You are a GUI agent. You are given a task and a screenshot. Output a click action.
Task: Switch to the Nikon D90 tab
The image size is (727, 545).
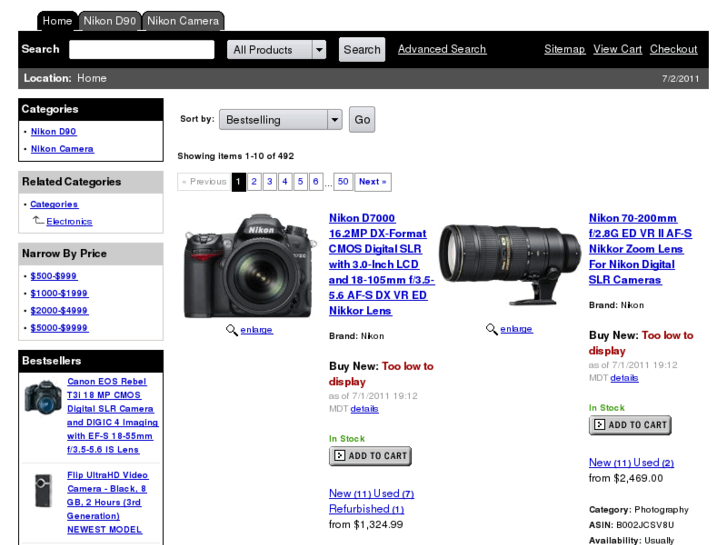109,21
